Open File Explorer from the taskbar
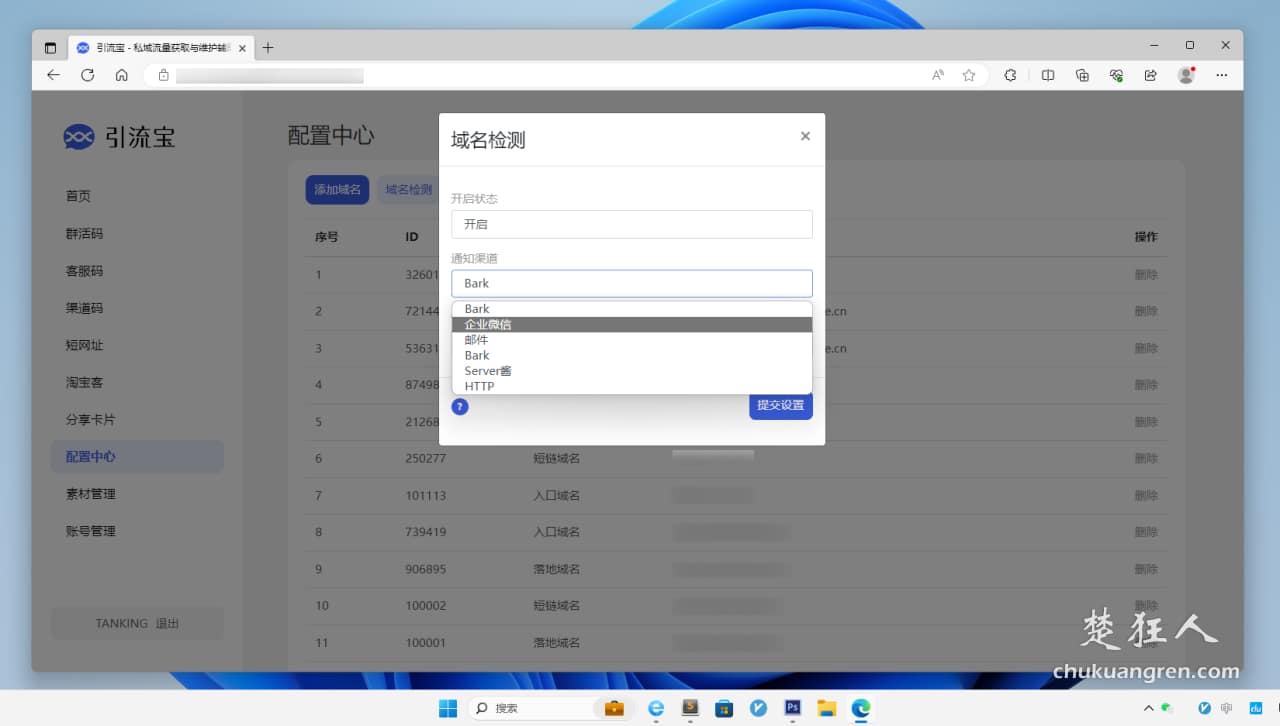The height and width of the screenshot is (726, 1280). pos(827,708)
